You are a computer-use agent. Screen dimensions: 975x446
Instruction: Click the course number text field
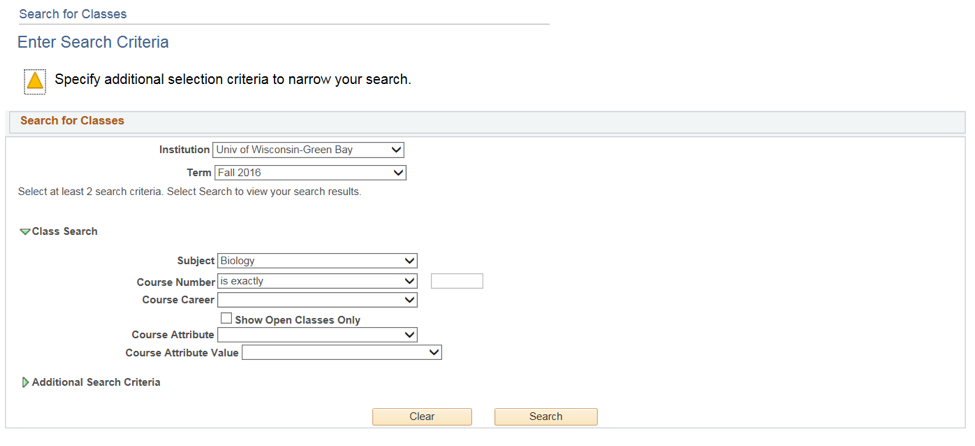tap(457, 281)
